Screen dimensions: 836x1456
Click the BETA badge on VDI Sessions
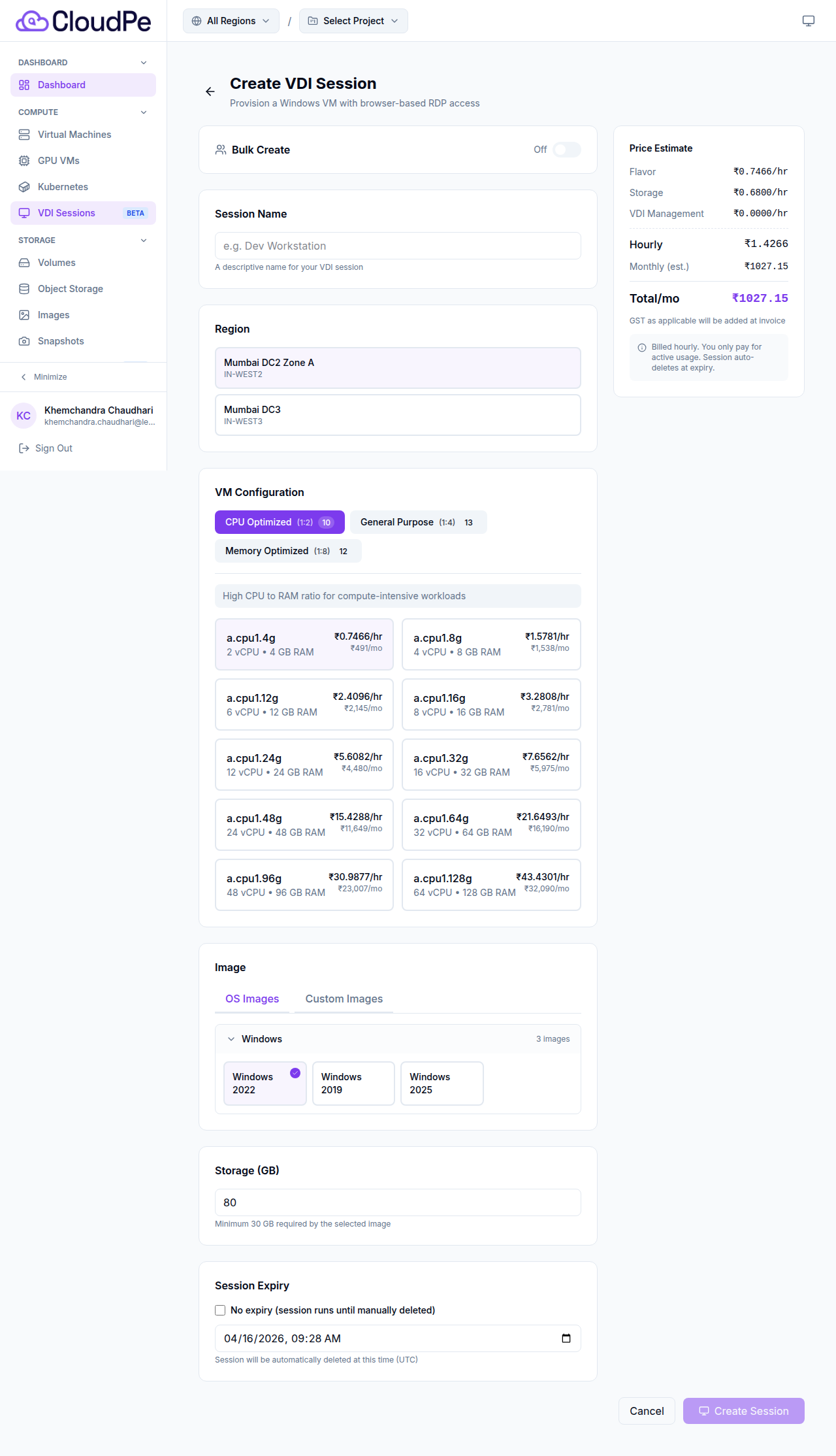pos(136,213)
